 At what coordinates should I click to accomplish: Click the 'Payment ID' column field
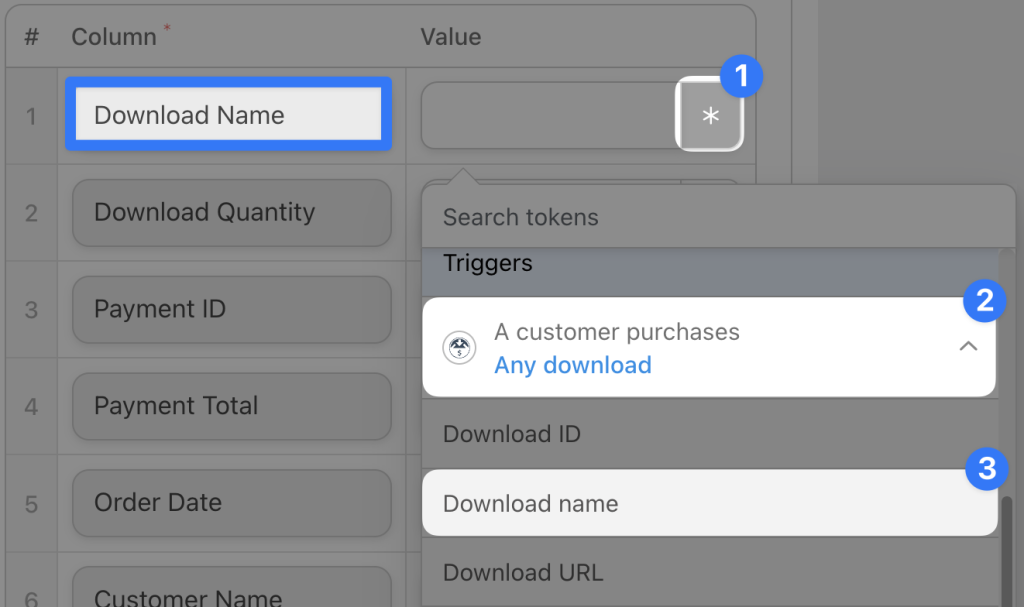pyautogui.click(x=231, y=310)
